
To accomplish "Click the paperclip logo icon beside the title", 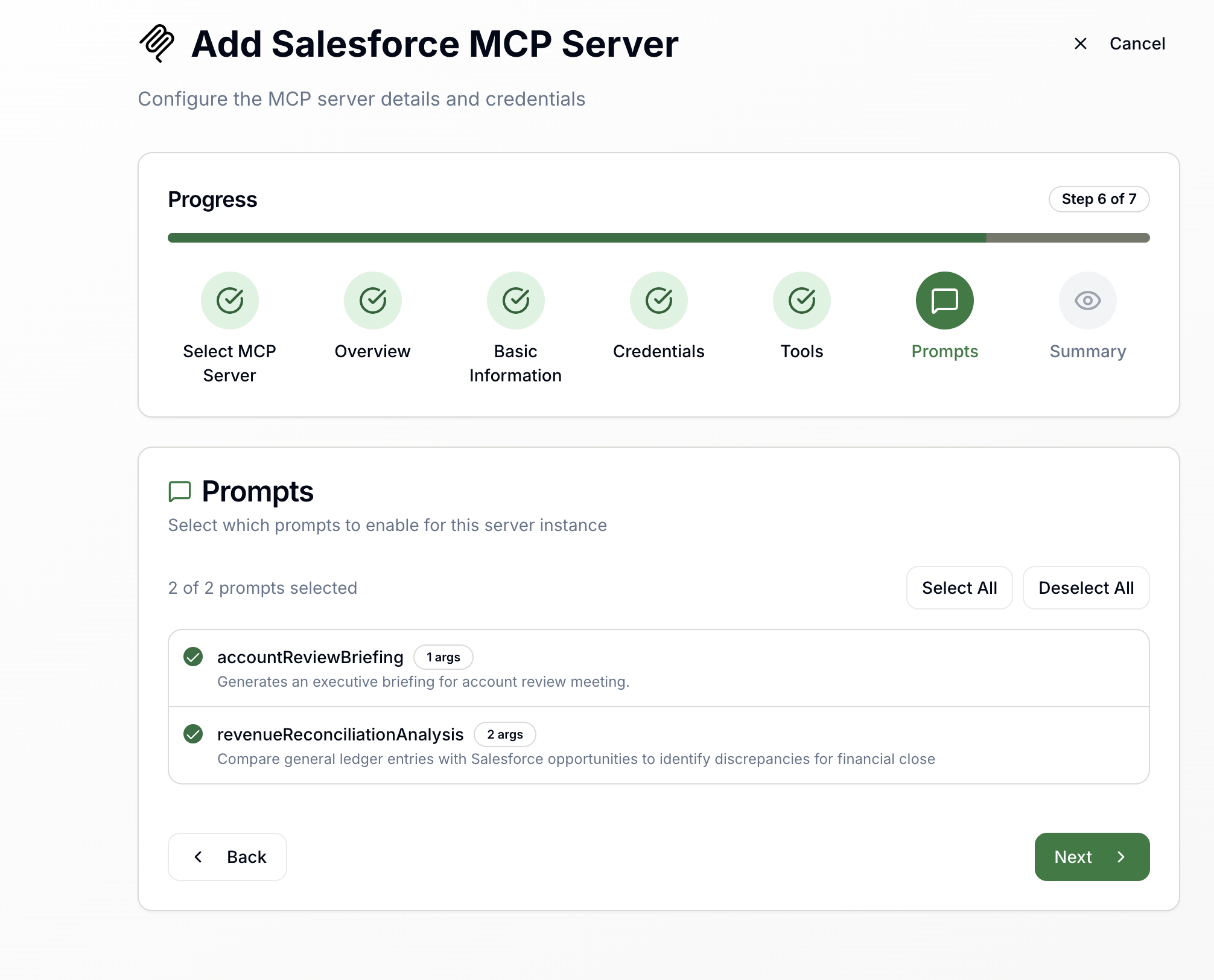I will 157,43.
